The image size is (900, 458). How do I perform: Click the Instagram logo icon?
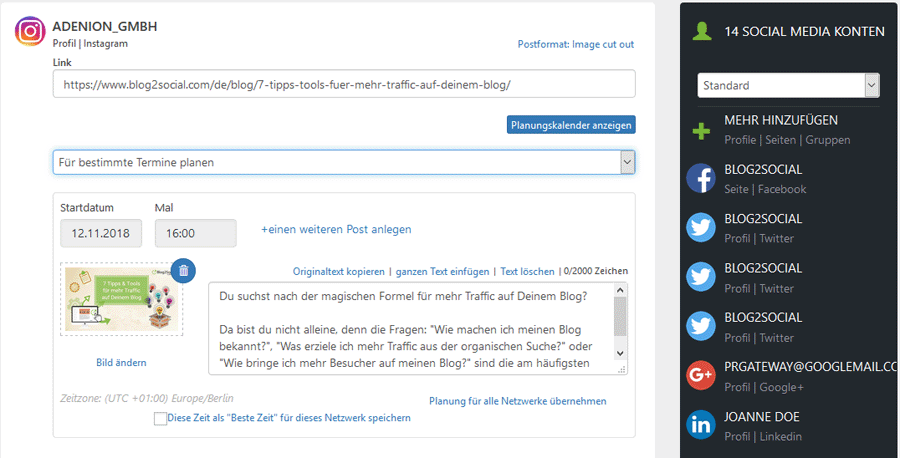[30, 31]
